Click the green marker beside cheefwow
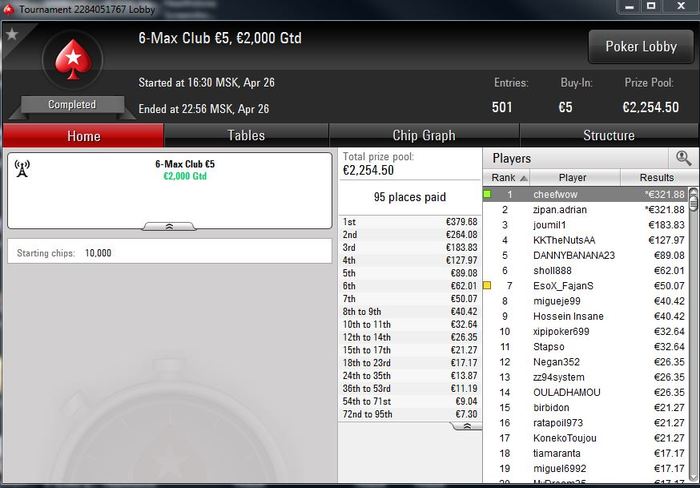The image size is (700, 488). tap(487, 194)
